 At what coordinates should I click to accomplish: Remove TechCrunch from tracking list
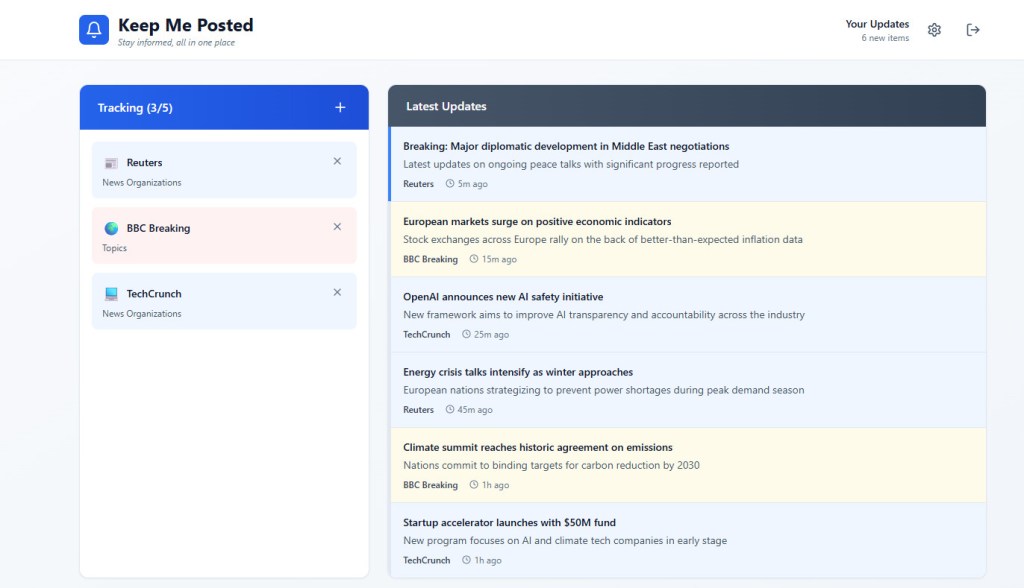point(337,292)
